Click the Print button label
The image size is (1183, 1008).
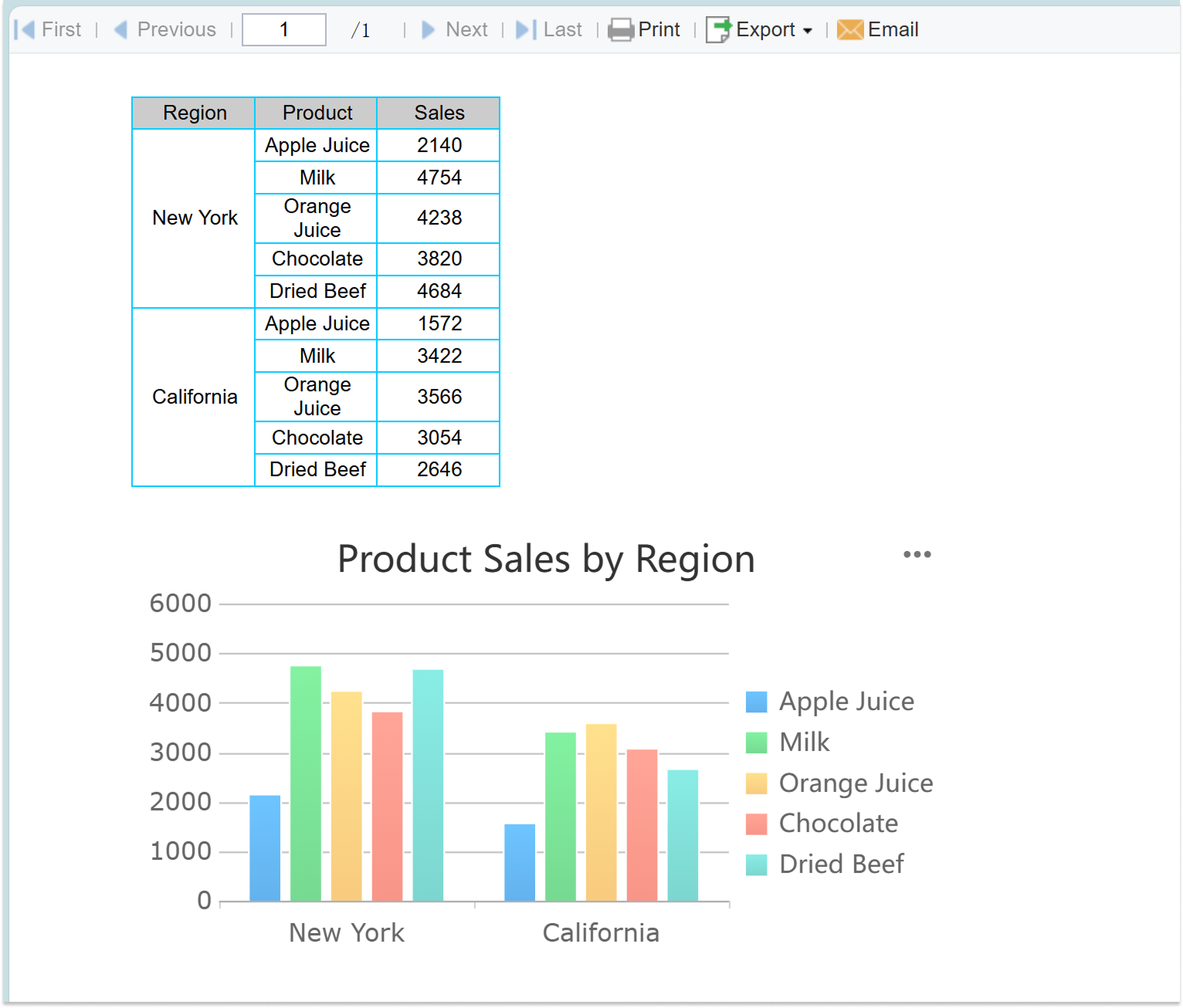659,30
